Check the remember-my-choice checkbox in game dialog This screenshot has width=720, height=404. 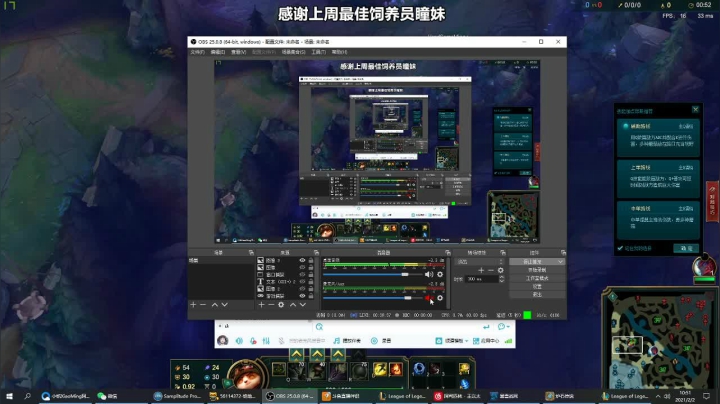(x=620, y=248)
